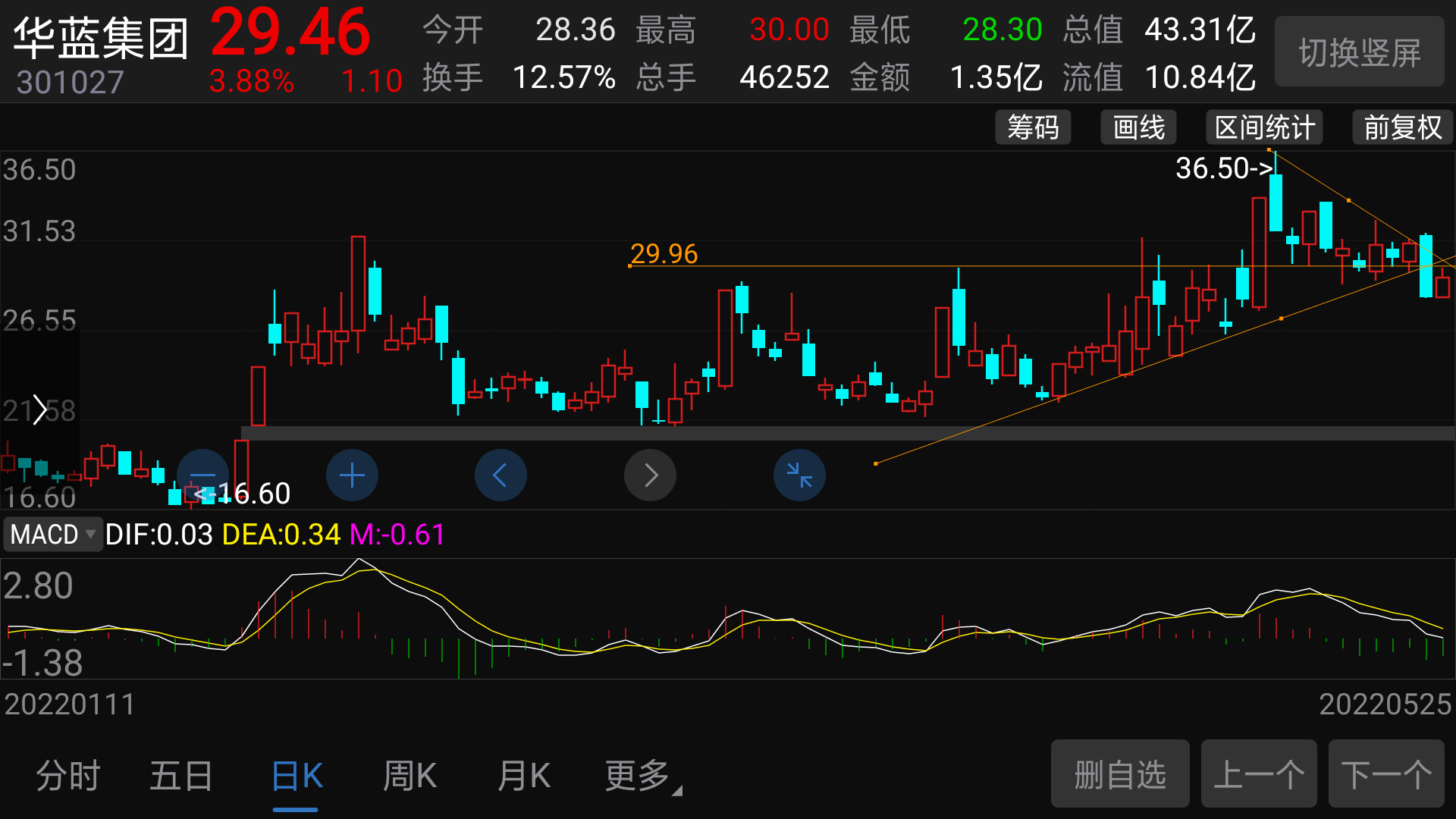This screenshot has height=819, width=1456.
Task: Switch display to 切换竖屏 portrait mode
Action: [1359, 52]
